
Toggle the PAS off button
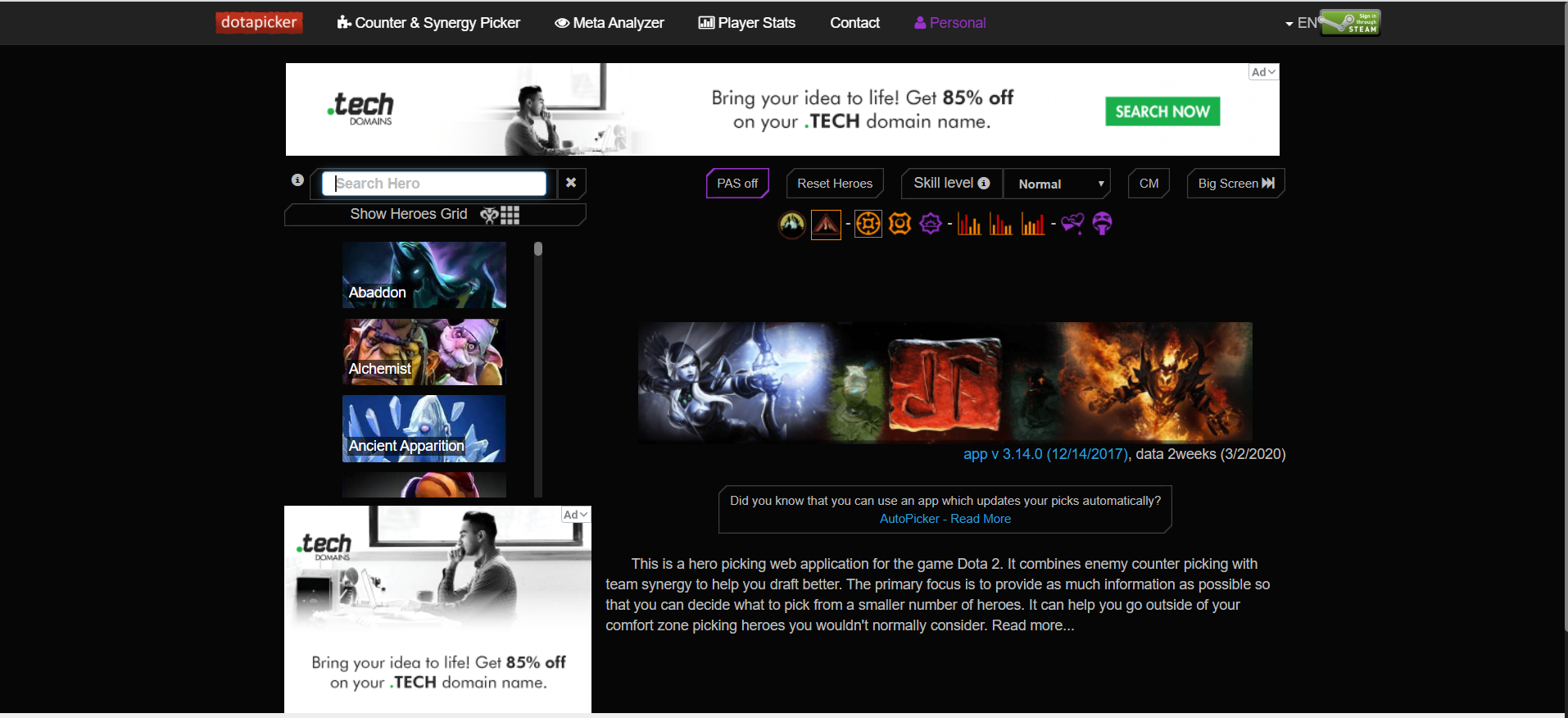pyautogui.click(x=737, y=184)
